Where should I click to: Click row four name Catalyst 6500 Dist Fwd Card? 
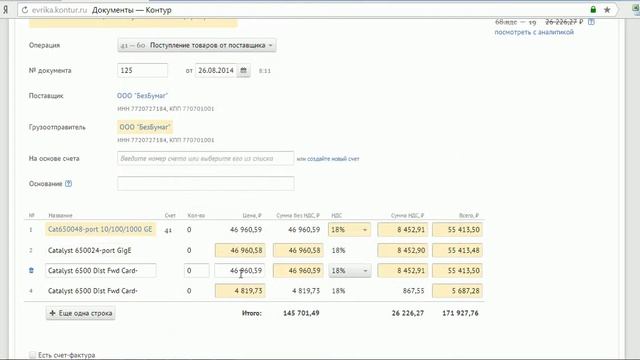point(93,291)
